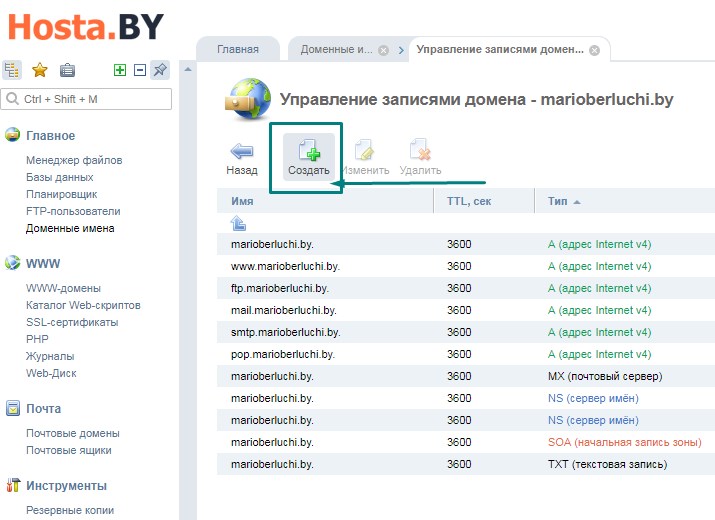Screen dimensions: 715x520
Task: Open Почтовые домены
Action: point(73,433)
